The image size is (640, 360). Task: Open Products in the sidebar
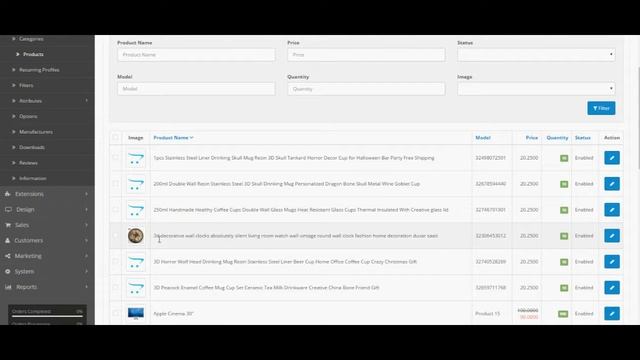tap(33, 54)
